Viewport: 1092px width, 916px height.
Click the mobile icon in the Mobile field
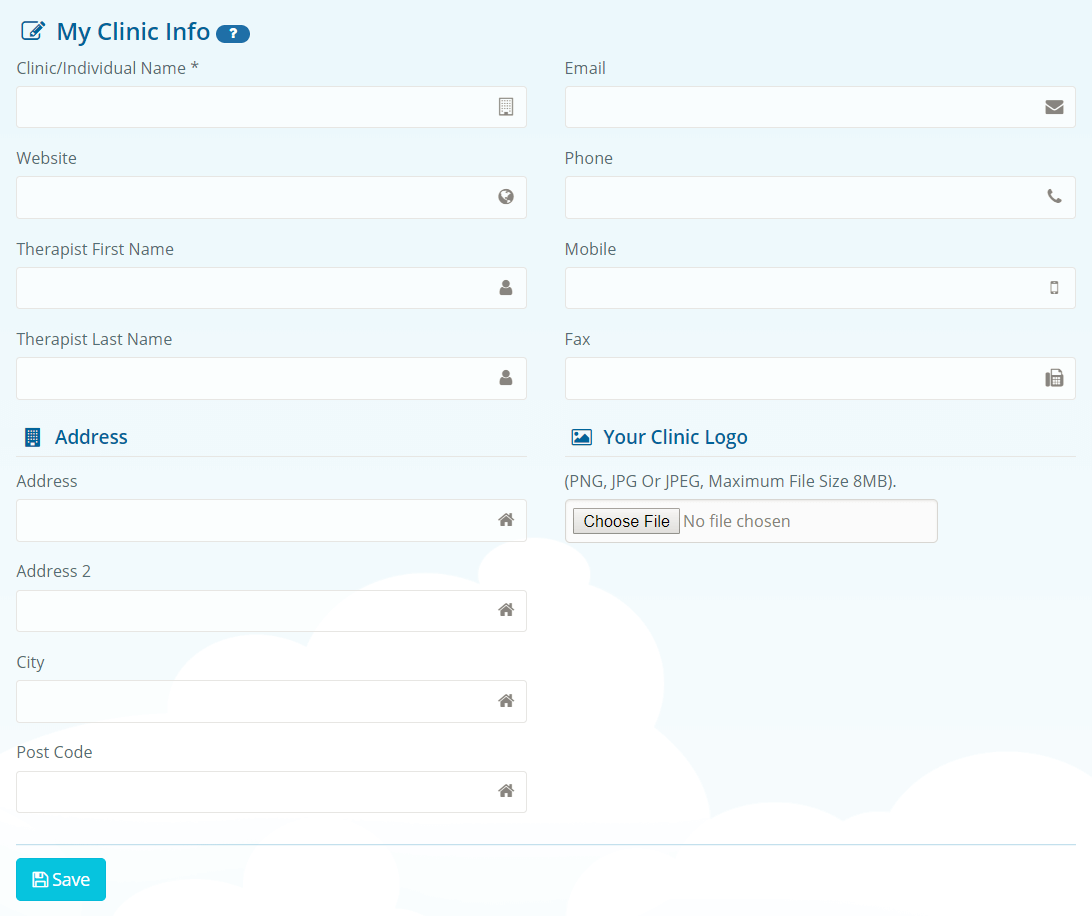[1054, 287]
